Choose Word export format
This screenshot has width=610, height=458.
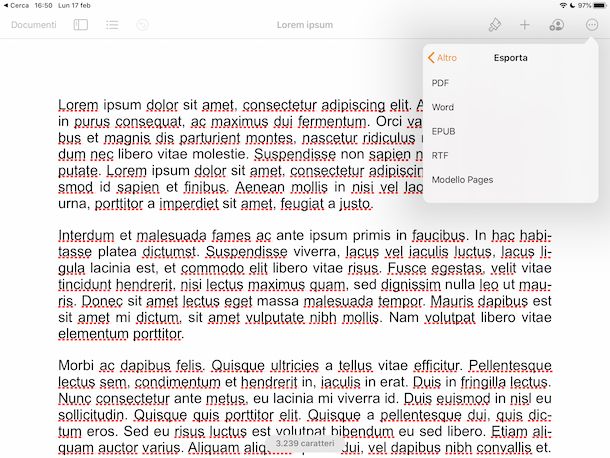(x=510, y=107)
